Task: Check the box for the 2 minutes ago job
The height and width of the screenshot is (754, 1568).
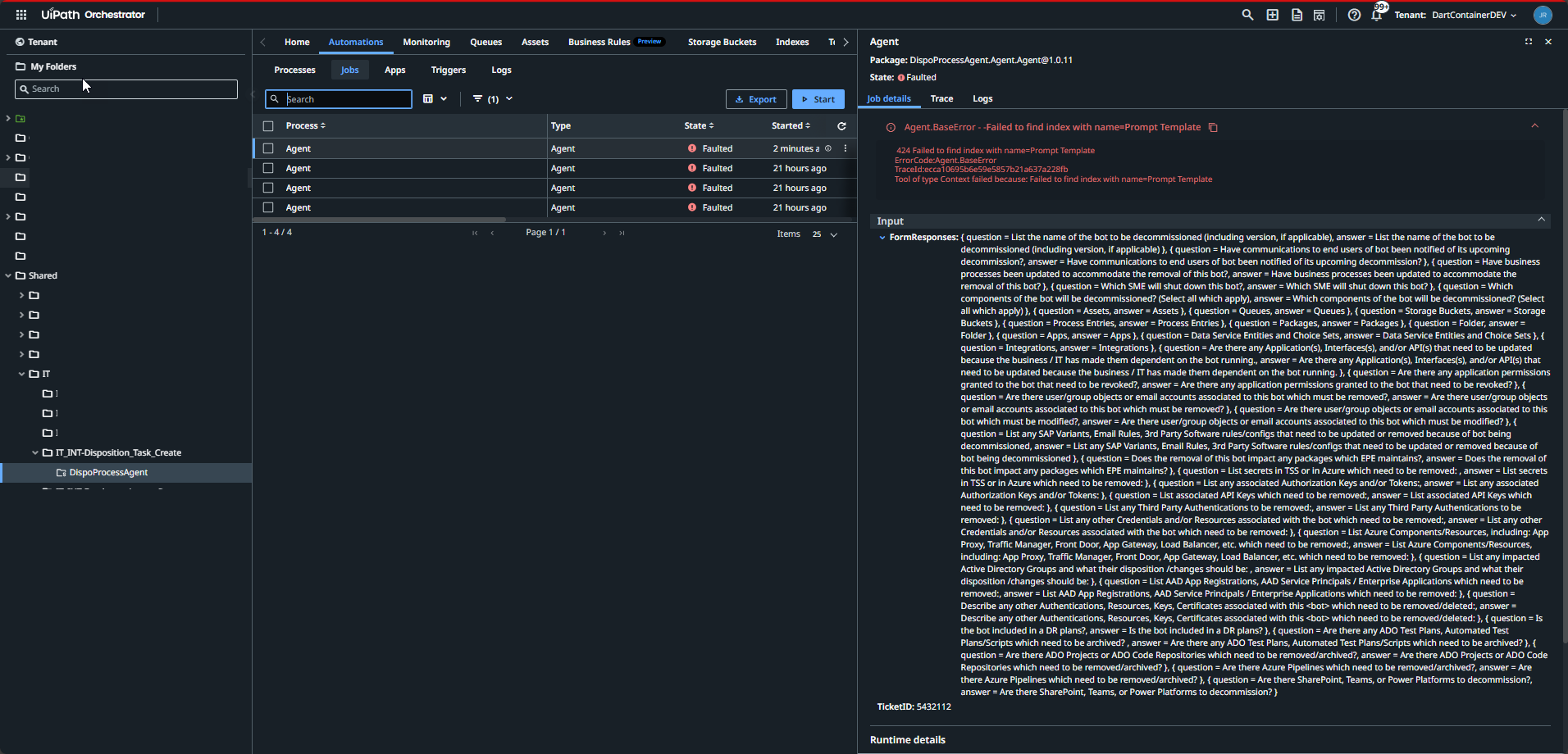Action: coord(268,148)
